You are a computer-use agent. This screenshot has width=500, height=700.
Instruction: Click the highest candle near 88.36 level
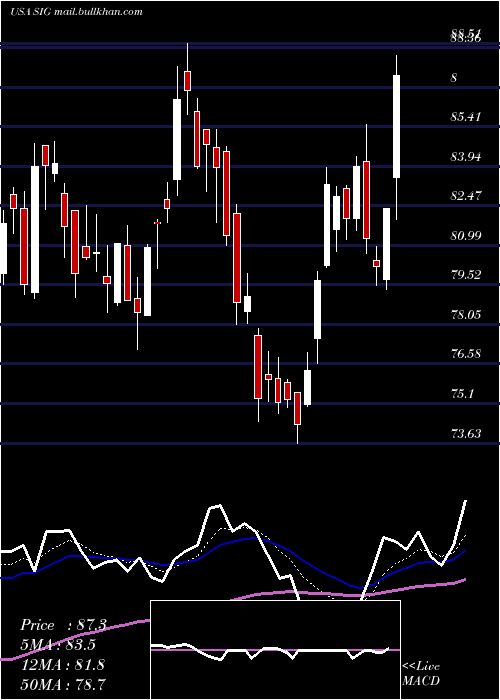tap(188, 80)
